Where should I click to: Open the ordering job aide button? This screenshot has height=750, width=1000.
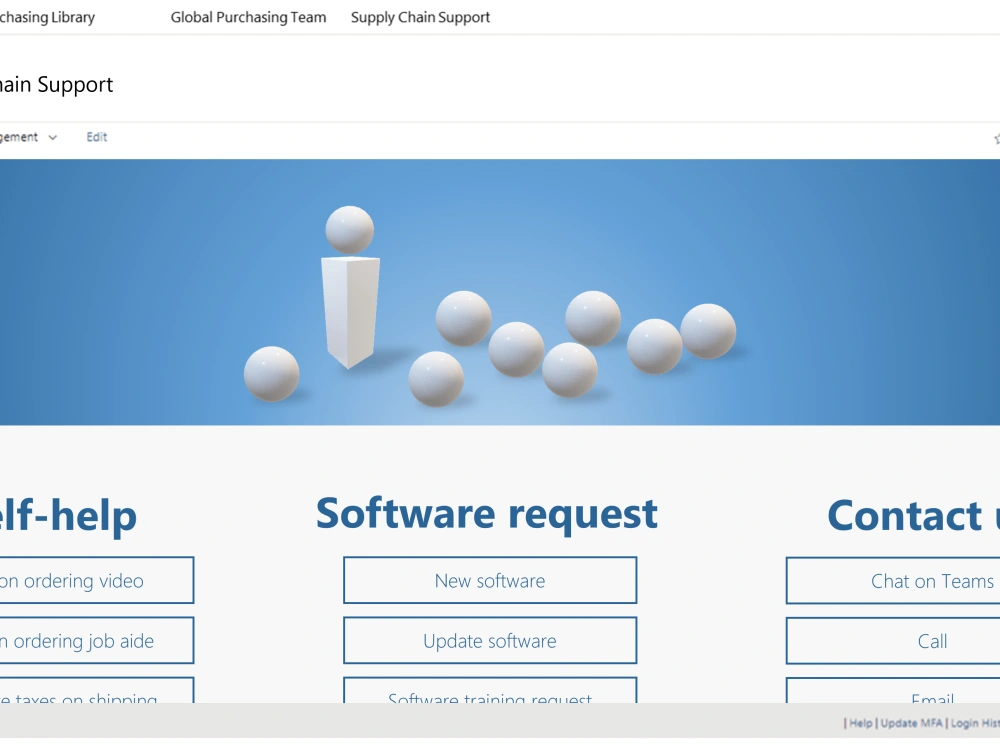click(97, 640)
